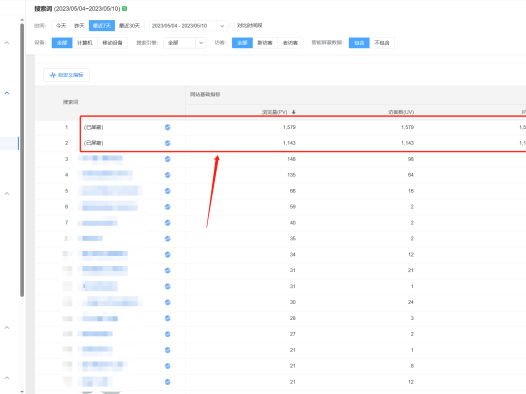Collapse the blue chevron section in left sidebar
Image resolution: width=526 pixels, height=394 pixels.
pyautogui.click(x=7, y=93)
